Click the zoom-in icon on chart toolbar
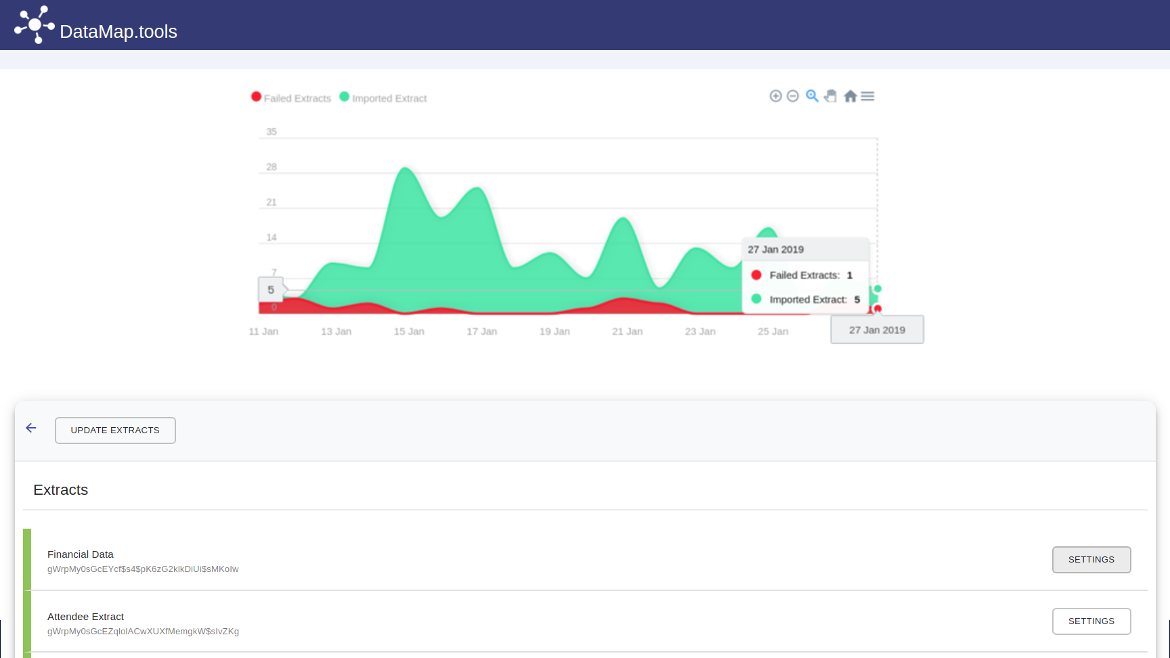The image size is (1170, 658). 775,96
